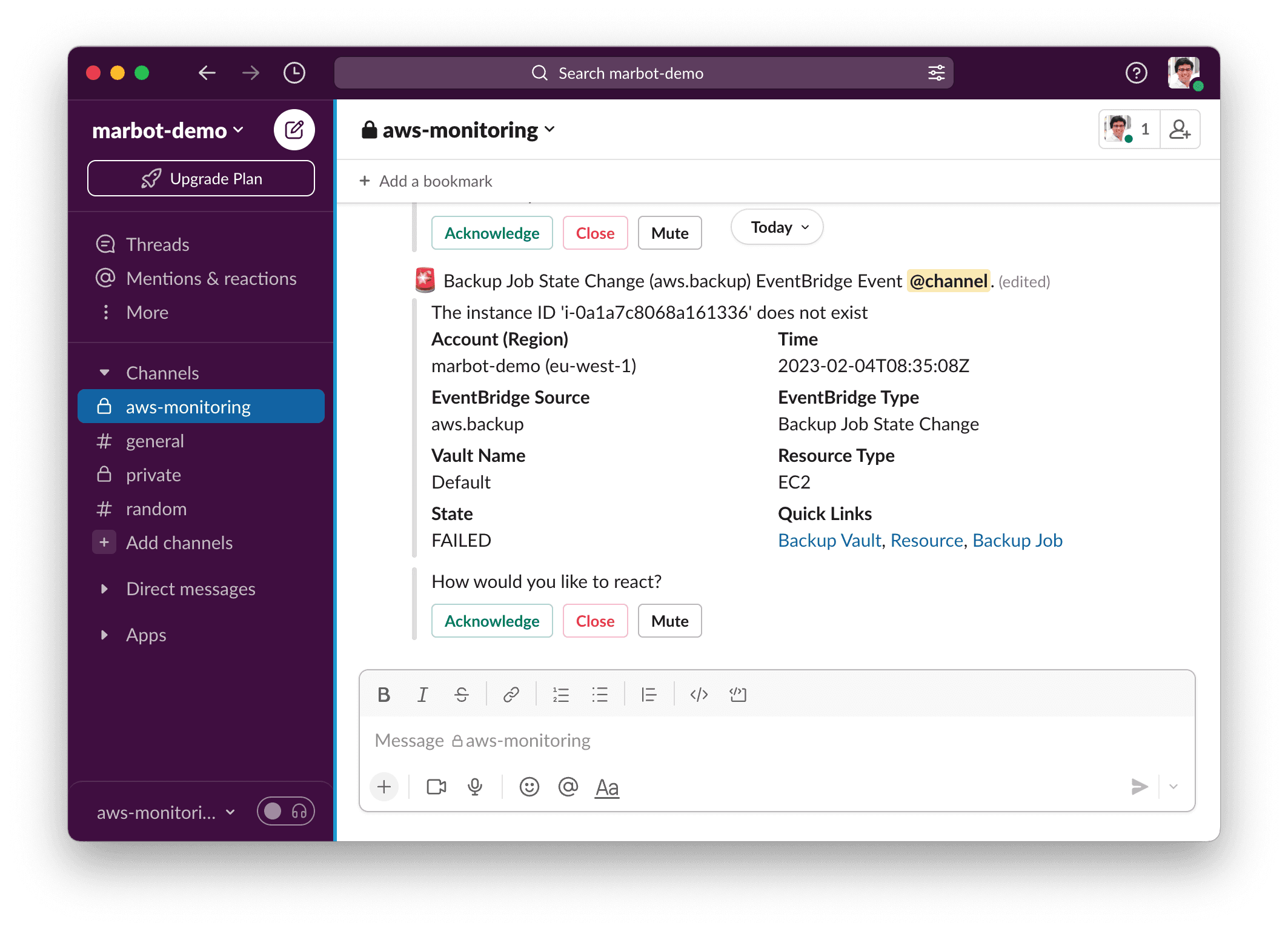The height and width of the screenshot is (931, 1288).
Task: Select the general channel
Action: tap(154, 440)
